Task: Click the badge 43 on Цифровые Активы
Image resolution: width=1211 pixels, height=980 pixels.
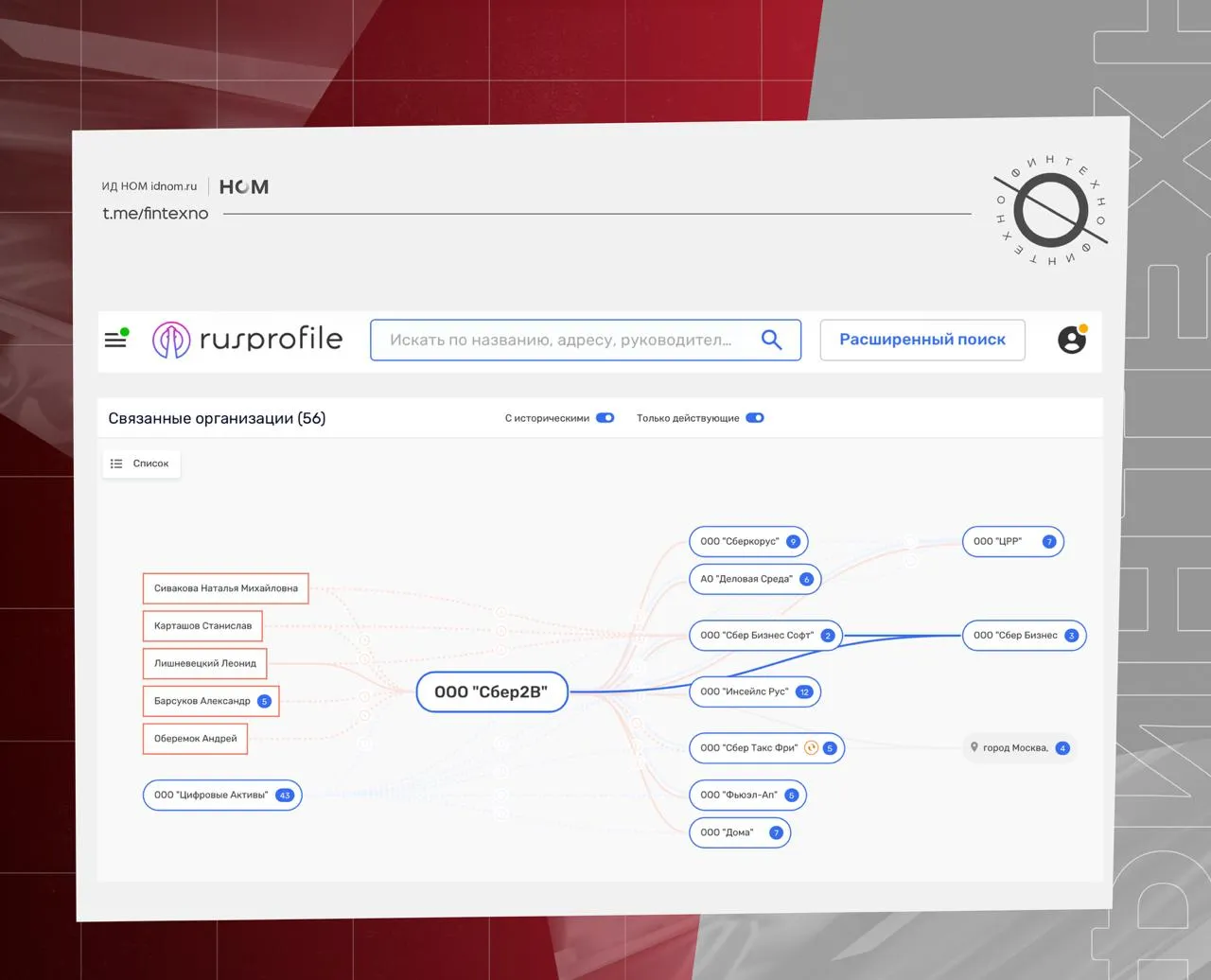Action: tap(285, 796)
